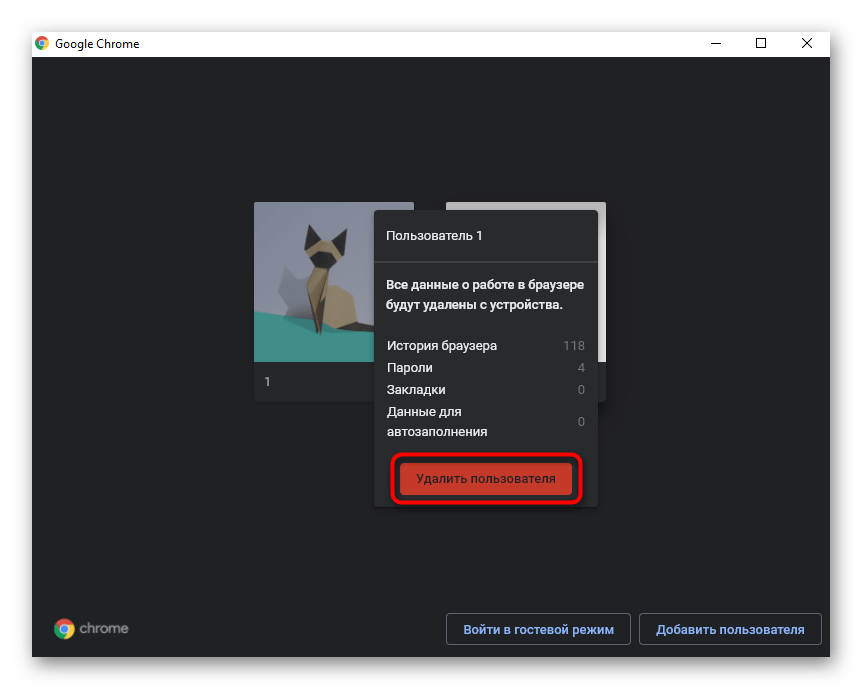Image resolution: width=862 pixels, height=689 pixels.
Task: Click the Google Chrome title bar icon
Action: point(42,43)
